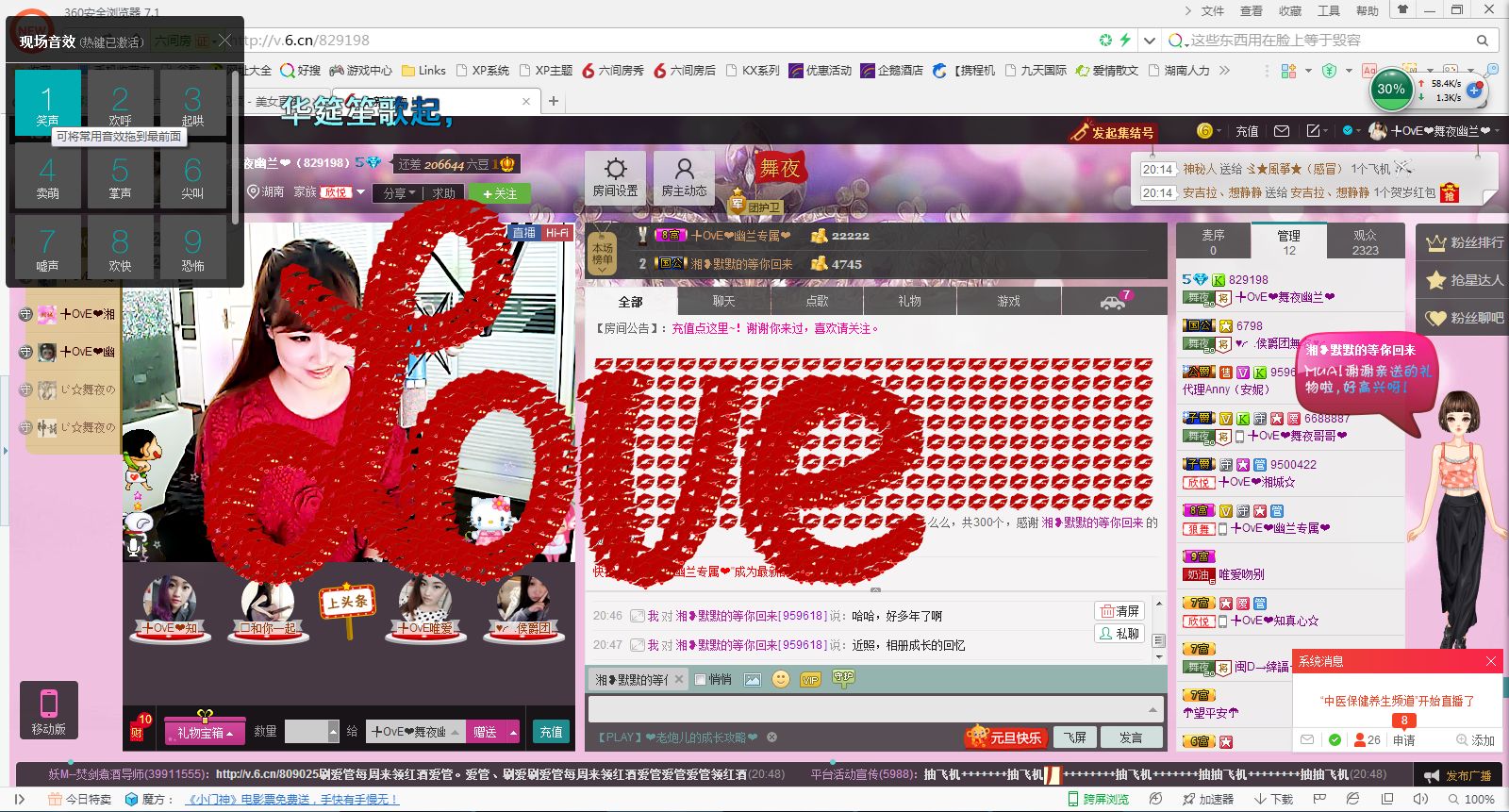1509x812 pixels.
Task: Click the 30% memory accelerator ball
Action: click(x=1391, y=90)
